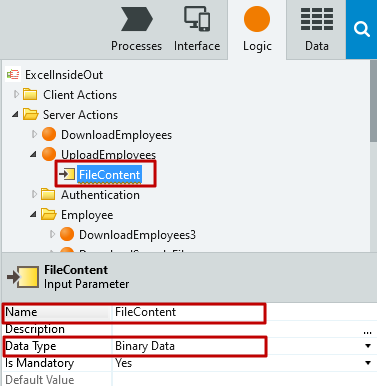The height and width of the screenshot is (386, 377).
Task: Click the FileContent title in properties header
Action: point(76,270)
